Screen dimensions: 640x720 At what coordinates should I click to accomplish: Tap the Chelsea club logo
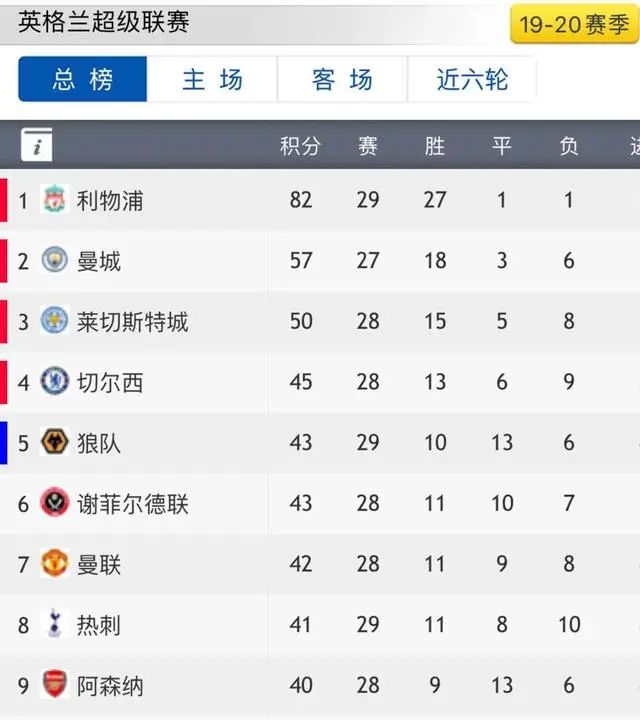tap(55, 381)
